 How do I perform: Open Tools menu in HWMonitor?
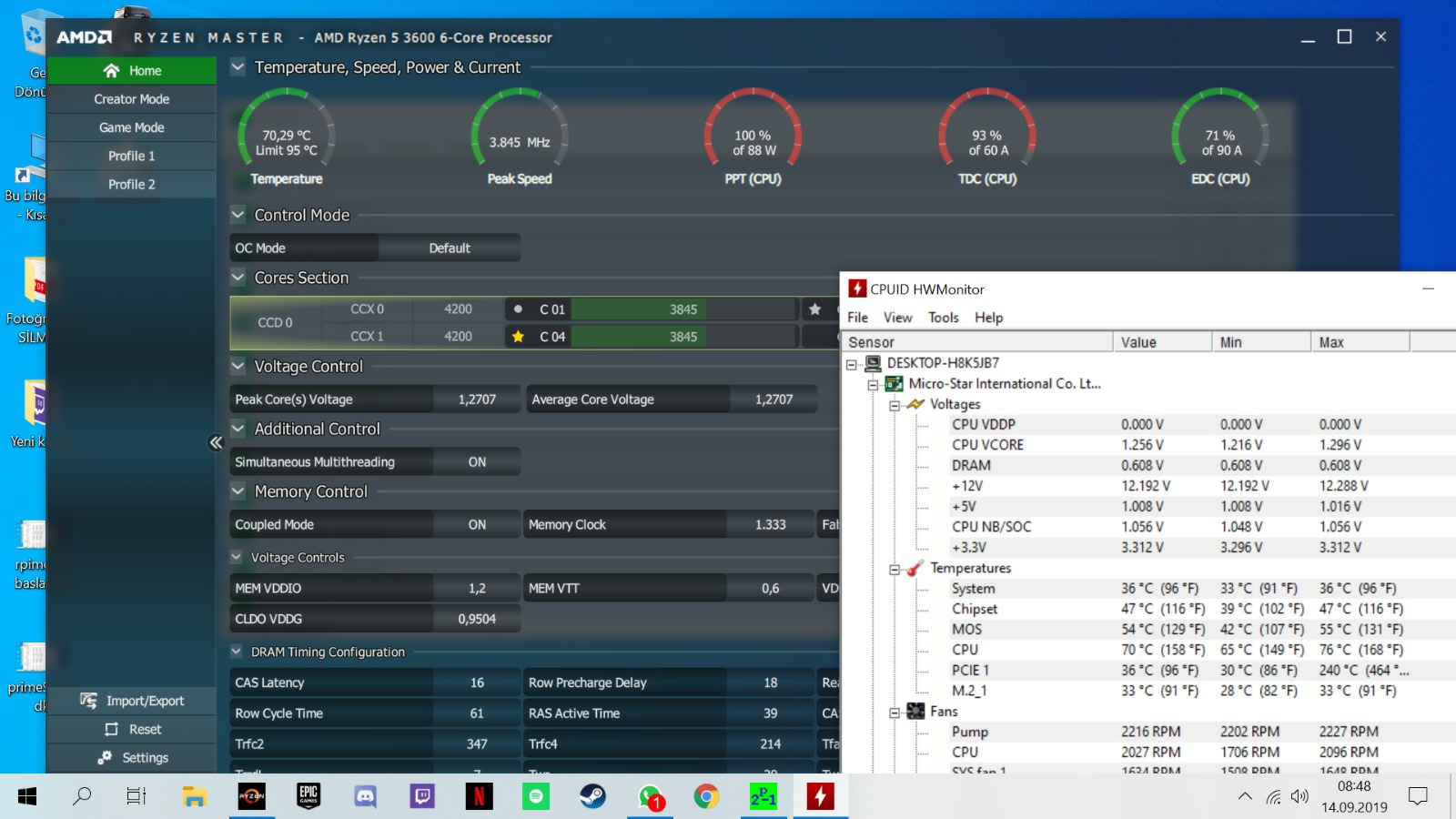click(944, 318)
